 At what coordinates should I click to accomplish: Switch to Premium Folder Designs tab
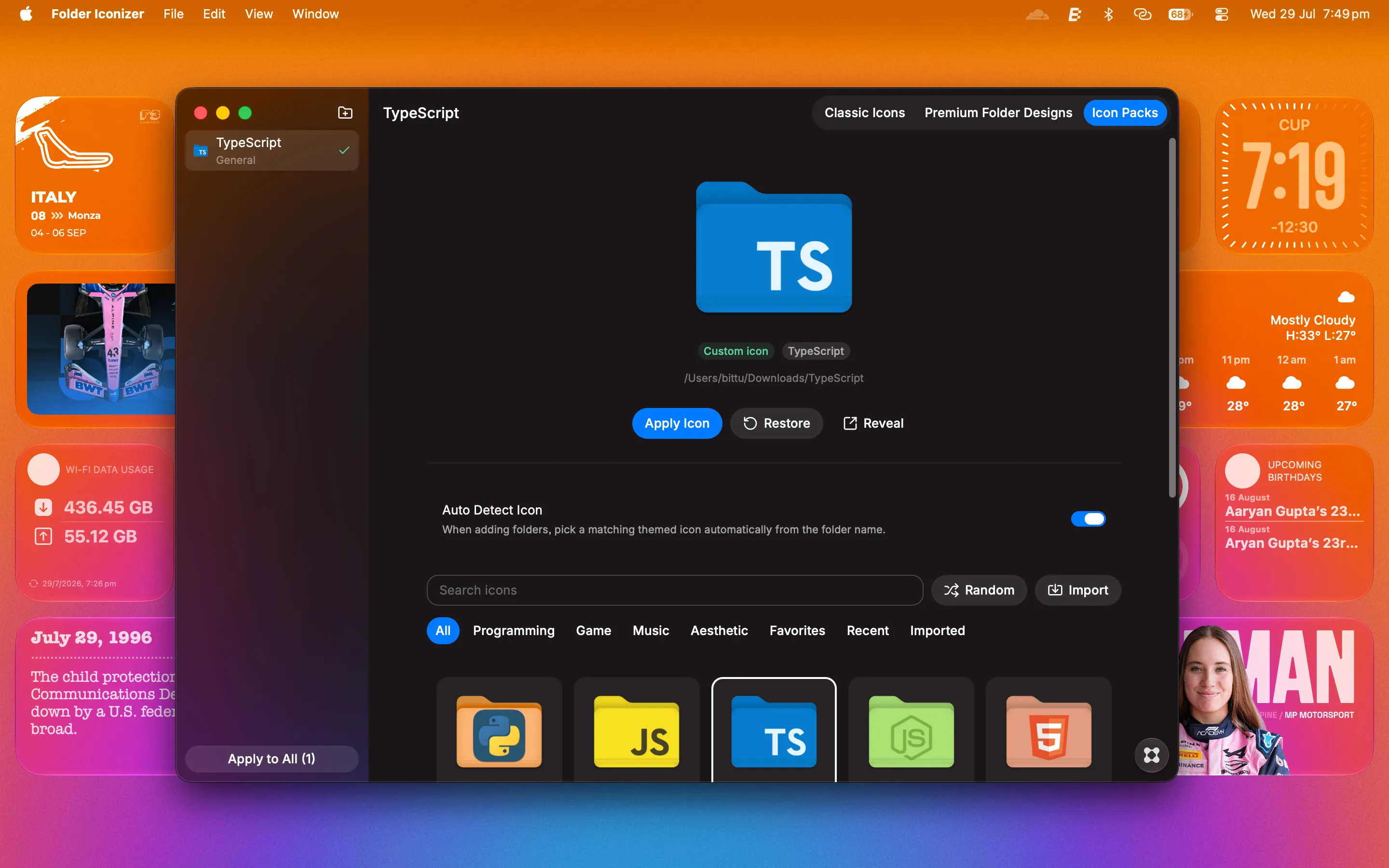998,112
